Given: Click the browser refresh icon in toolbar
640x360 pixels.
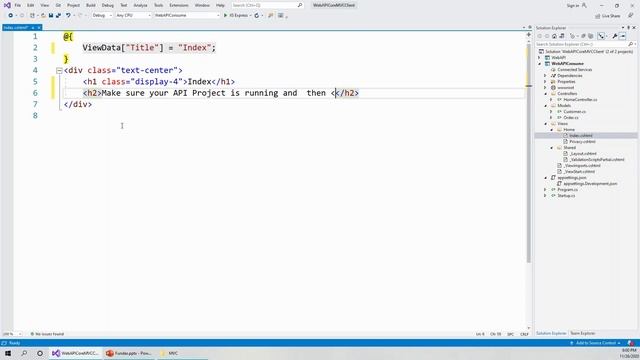Looking at the screenshot, I should pyautogui.click(x=257, y=15).
